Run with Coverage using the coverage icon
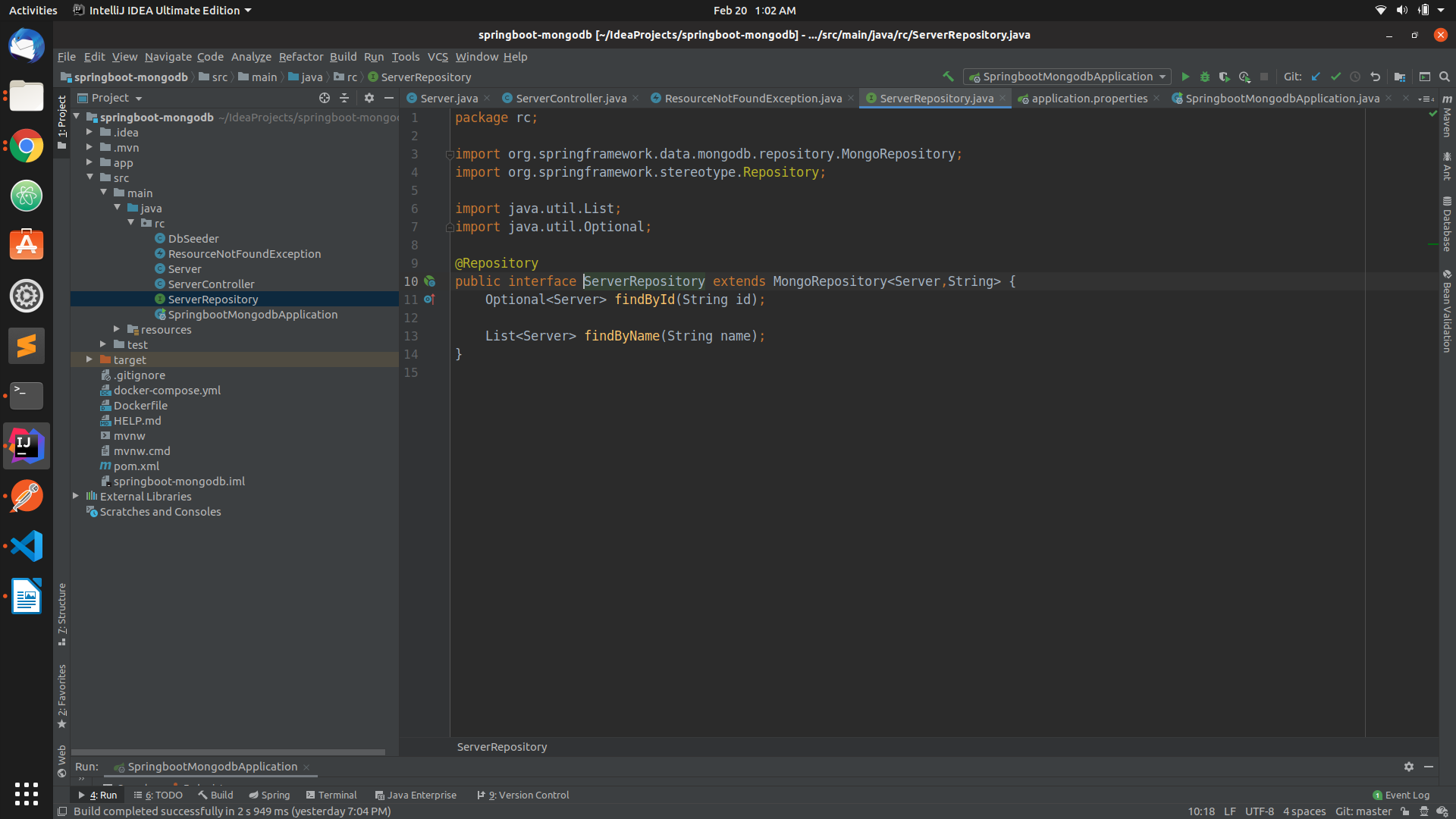Screen dimensions: 1456x819 coord(1225,77)
